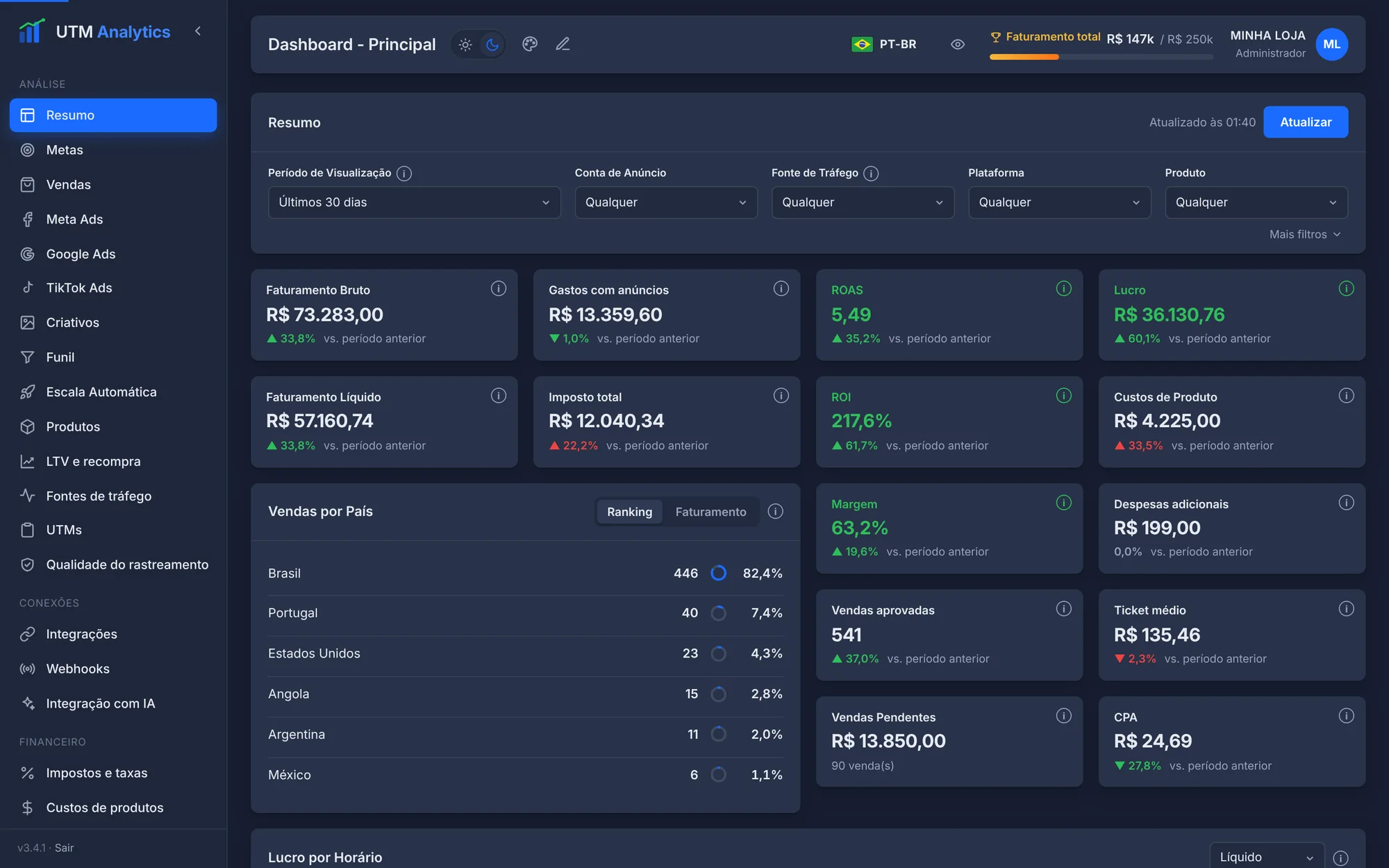Open the color palette theme icon

tap(530, 44)
